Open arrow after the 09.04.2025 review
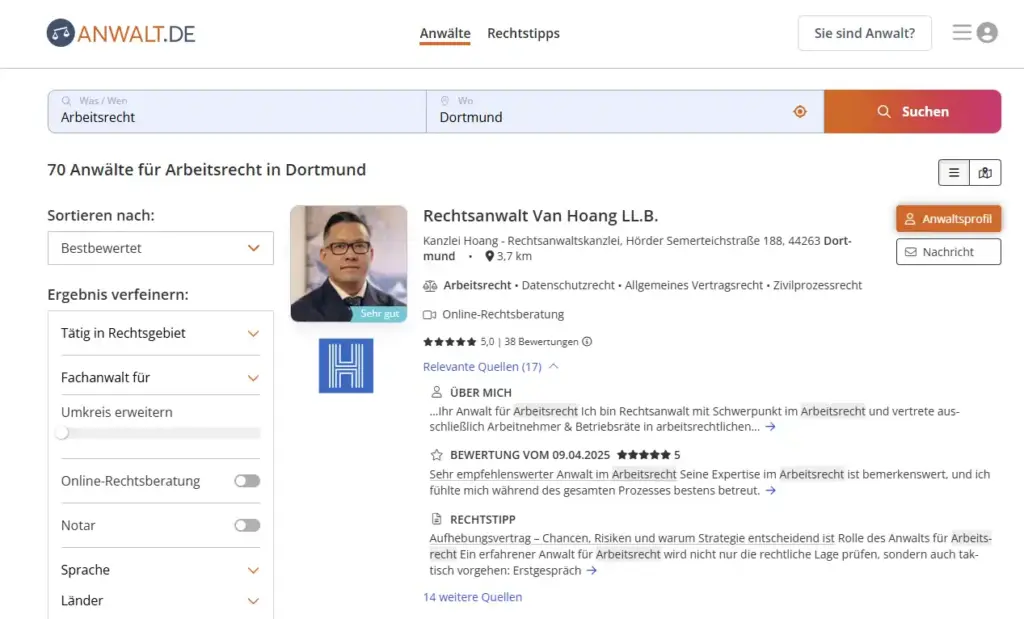The width and height of the screenshot is (1024, 619). coord(771,490)
